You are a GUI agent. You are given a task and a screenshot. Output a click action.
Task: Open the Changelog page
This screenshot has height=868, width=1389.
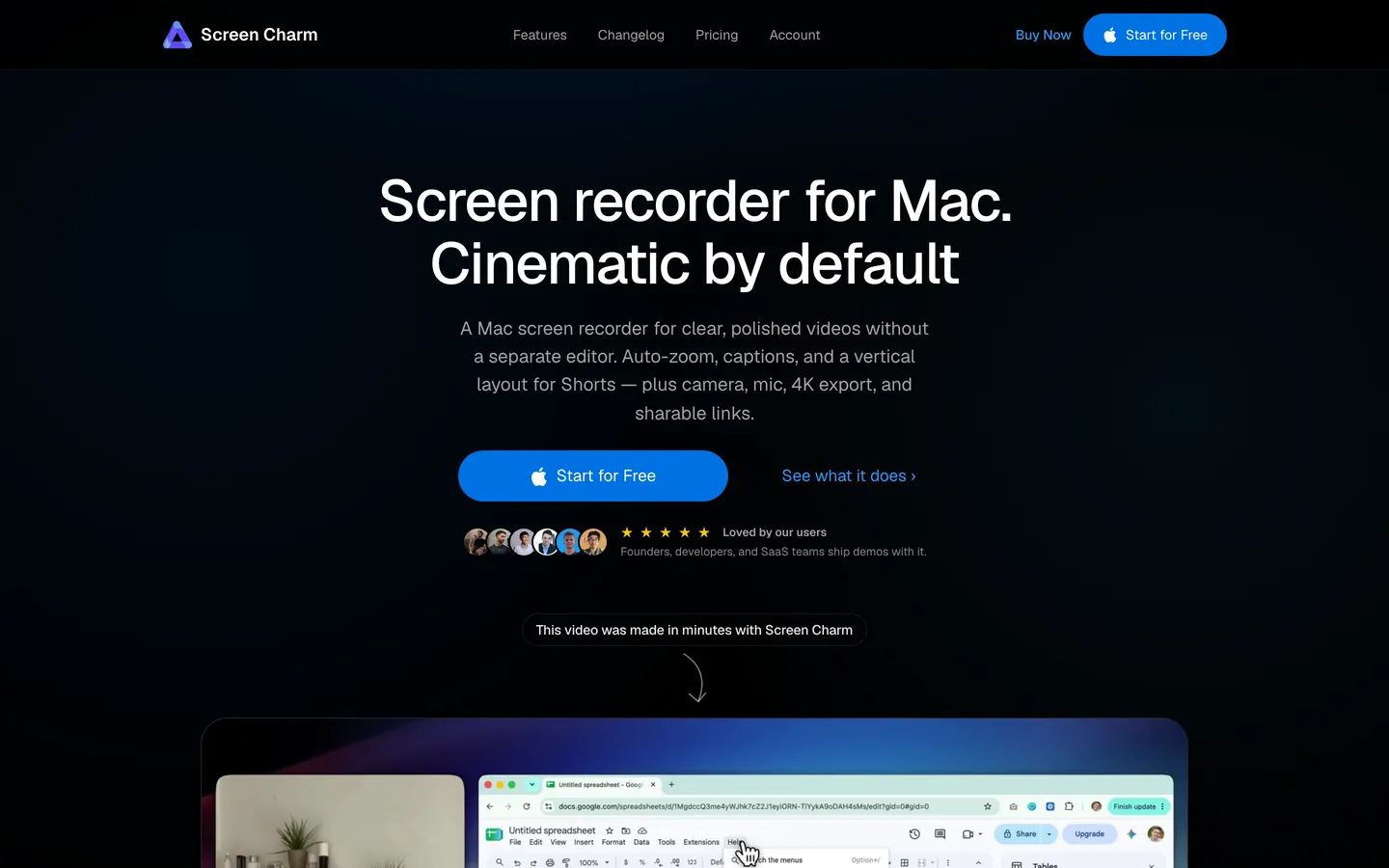coord(631,35)
